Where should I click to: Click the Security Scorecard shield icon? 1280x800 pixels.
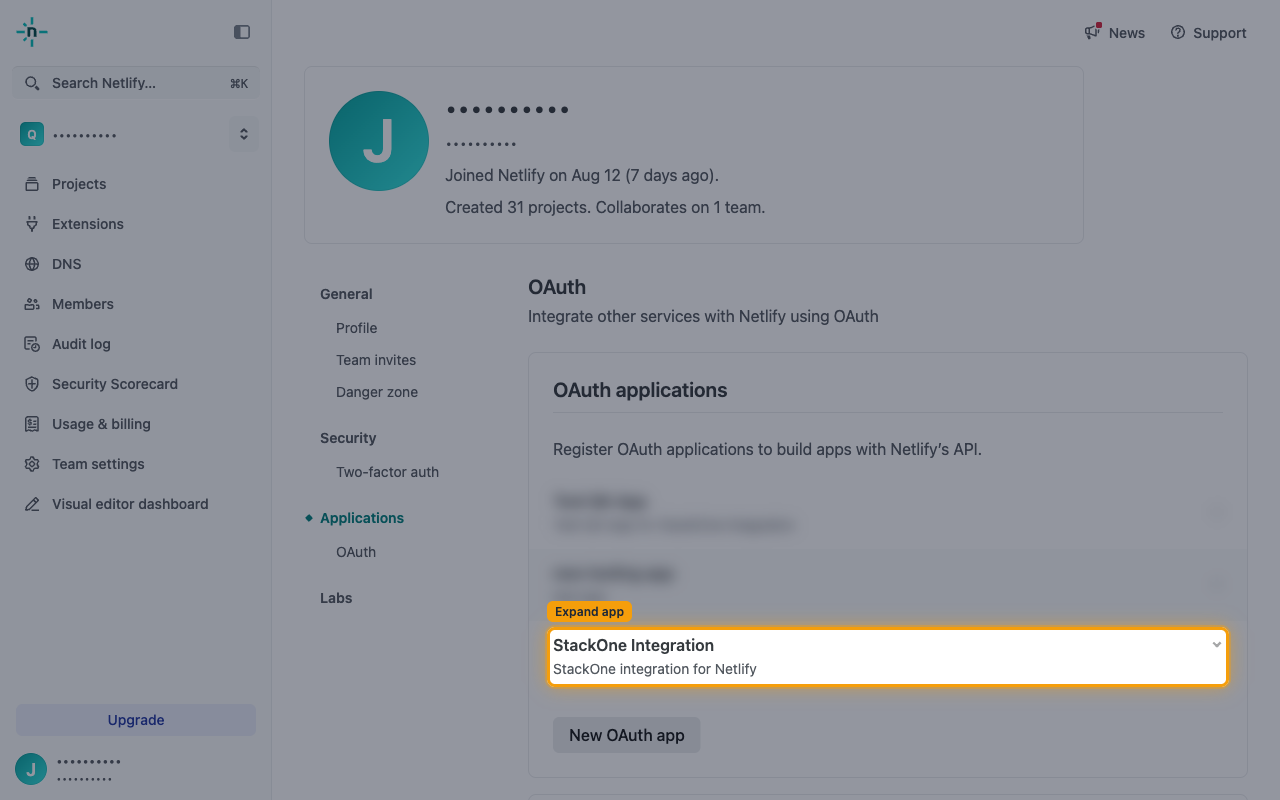(32, 384)
